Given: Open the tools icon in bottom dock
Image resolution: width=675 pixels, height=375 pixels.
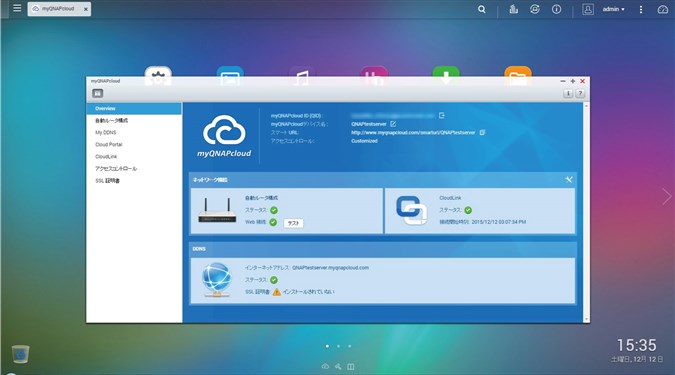Looking at the screenshot, I should (x=338, y=366).
